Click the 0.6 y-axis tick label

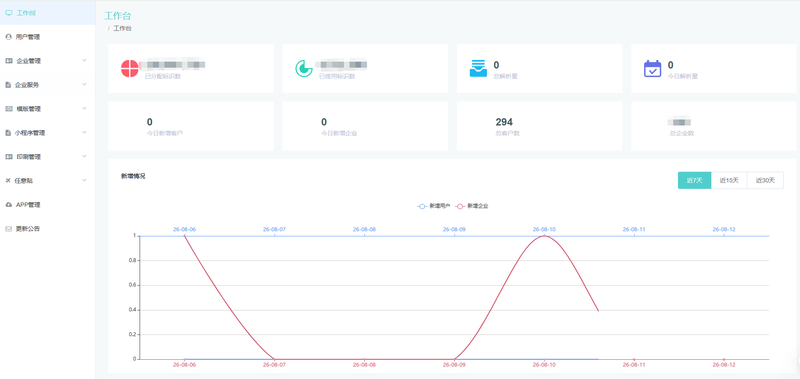click(133, 285)
